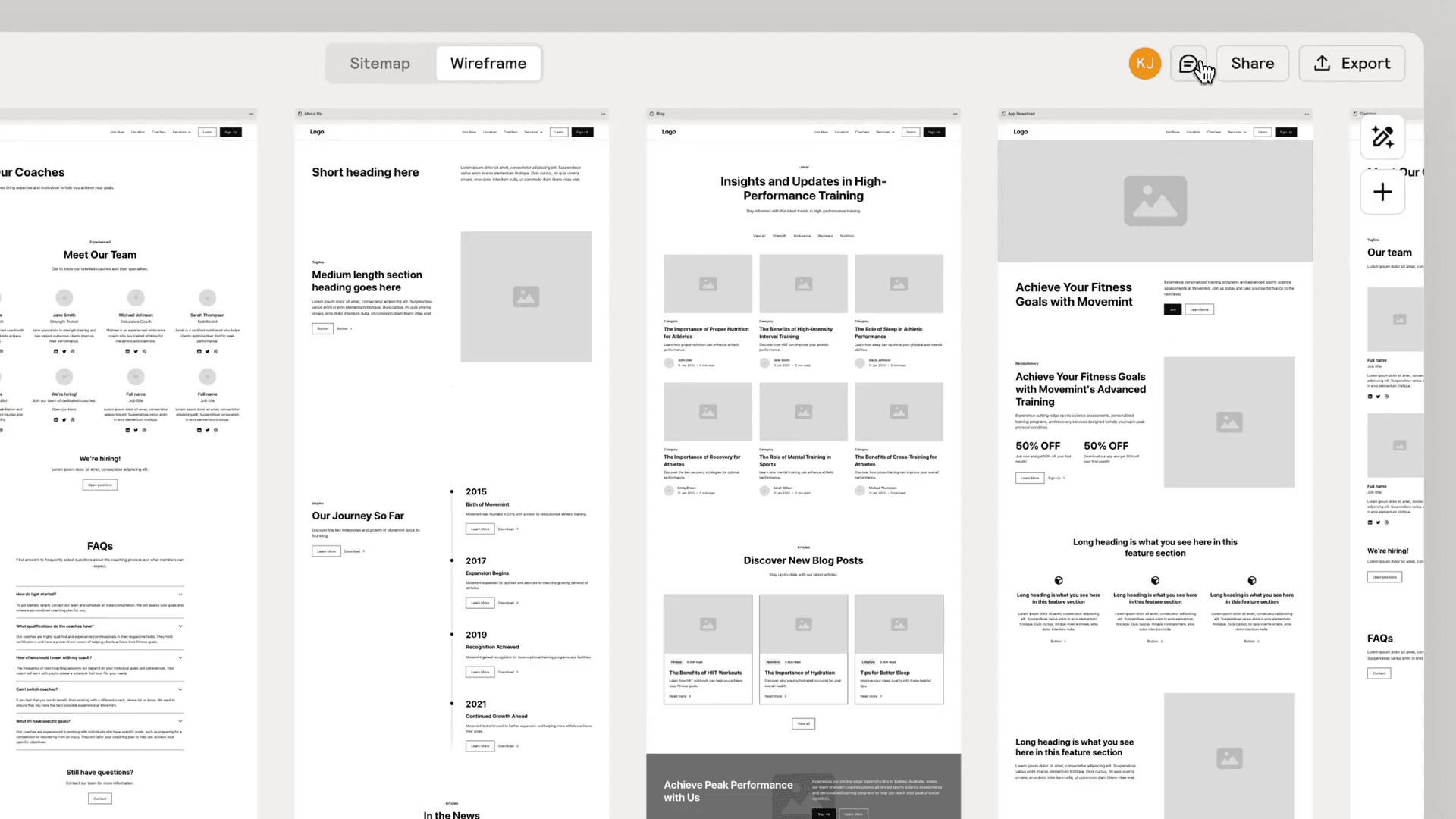
Task: Select the Endurance blog filter
Action: (x=802, y=236)
